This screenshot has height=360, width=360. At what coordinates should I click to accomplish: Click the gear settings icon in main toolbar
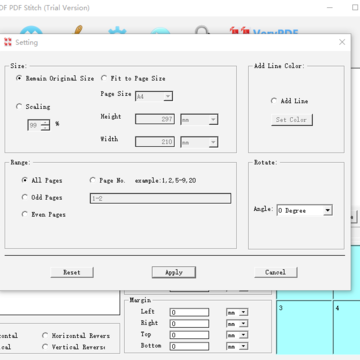pos(117,30)
